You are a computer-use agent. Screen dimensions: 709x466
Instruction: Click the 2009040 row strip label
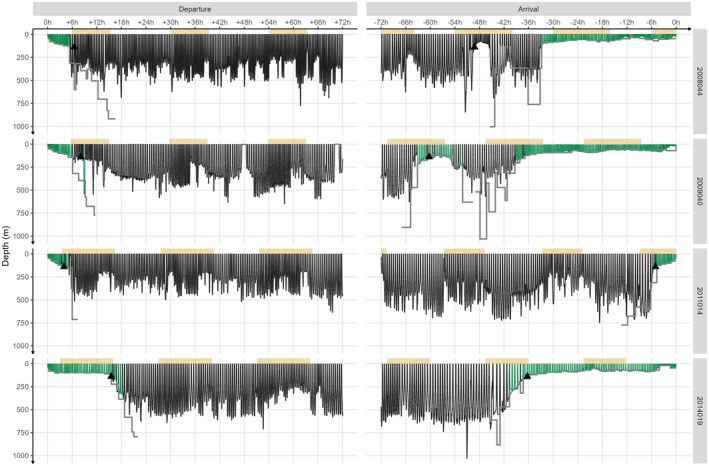[700, 191]
